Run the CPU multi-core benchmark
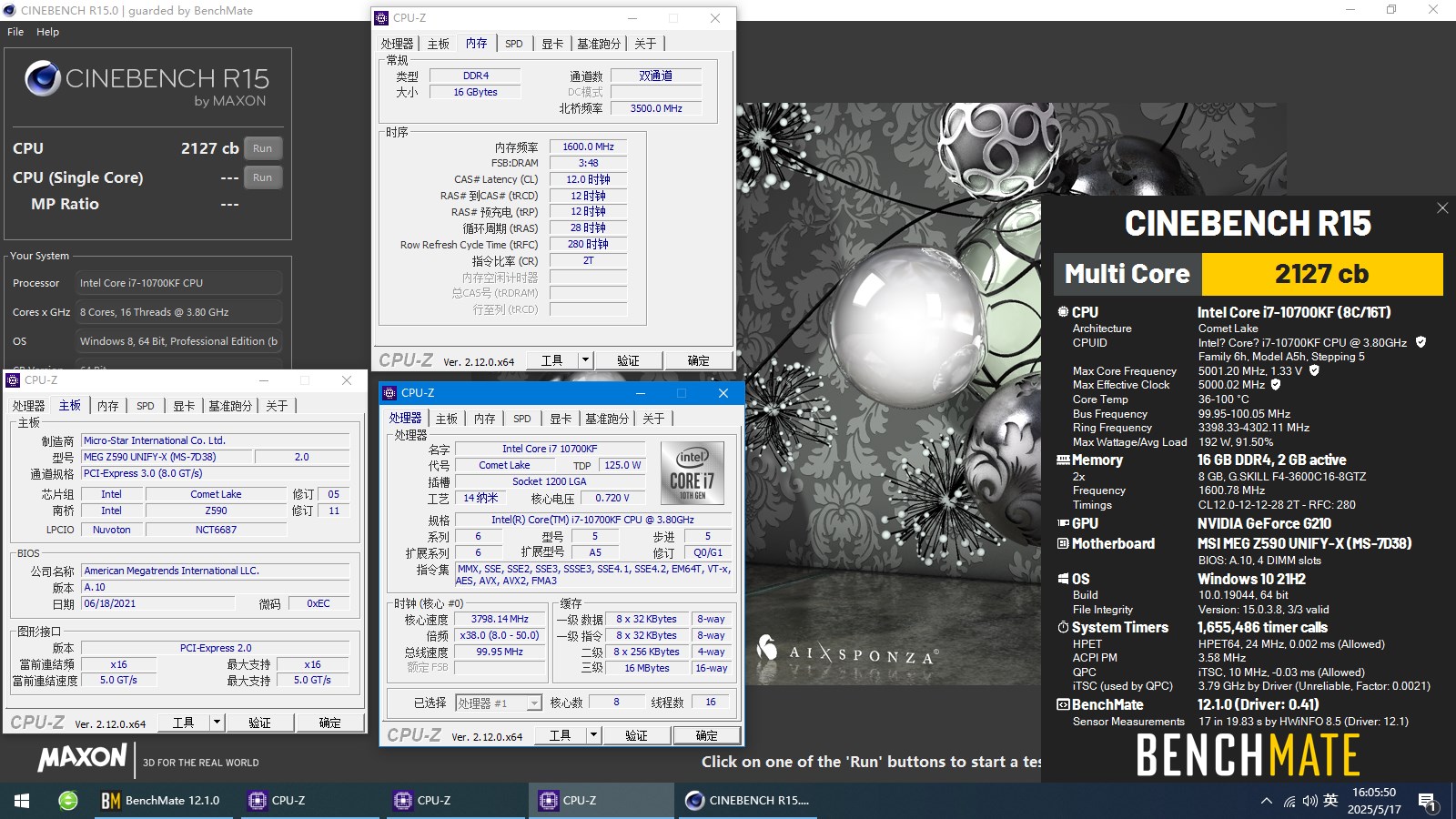 262,148
